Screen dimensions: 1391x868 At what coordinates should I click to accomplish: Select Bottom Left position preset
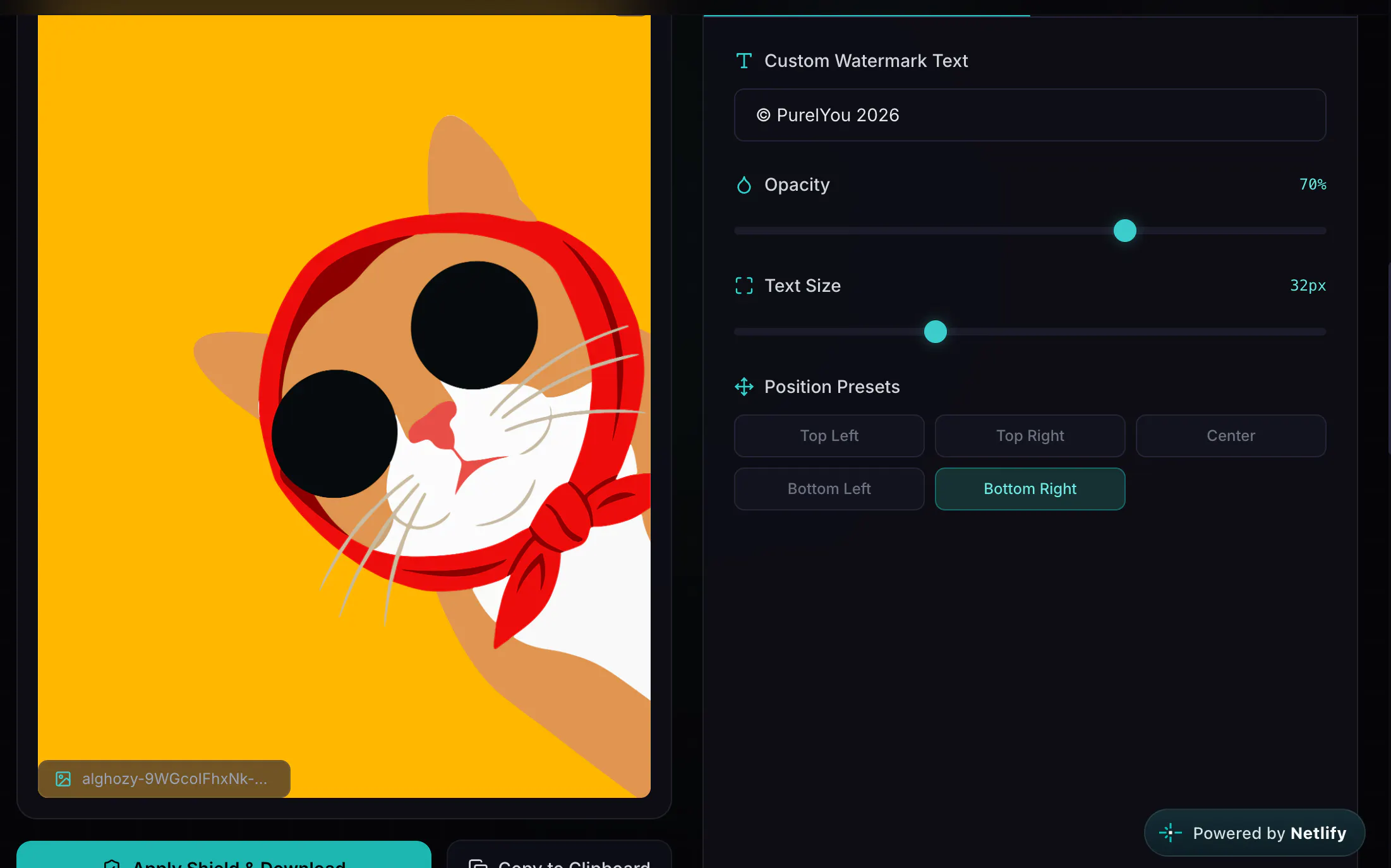tap(829, 489)
